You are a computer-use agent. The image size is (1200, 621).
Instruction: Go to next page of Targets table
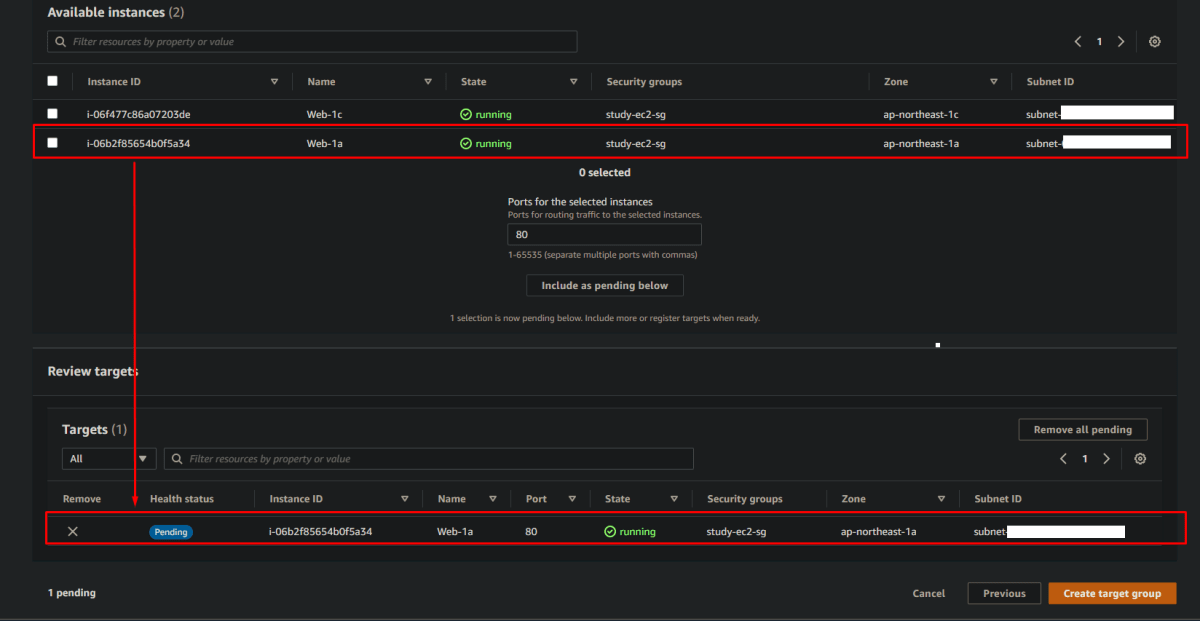pyautogui.click(x=1106, y=459)
